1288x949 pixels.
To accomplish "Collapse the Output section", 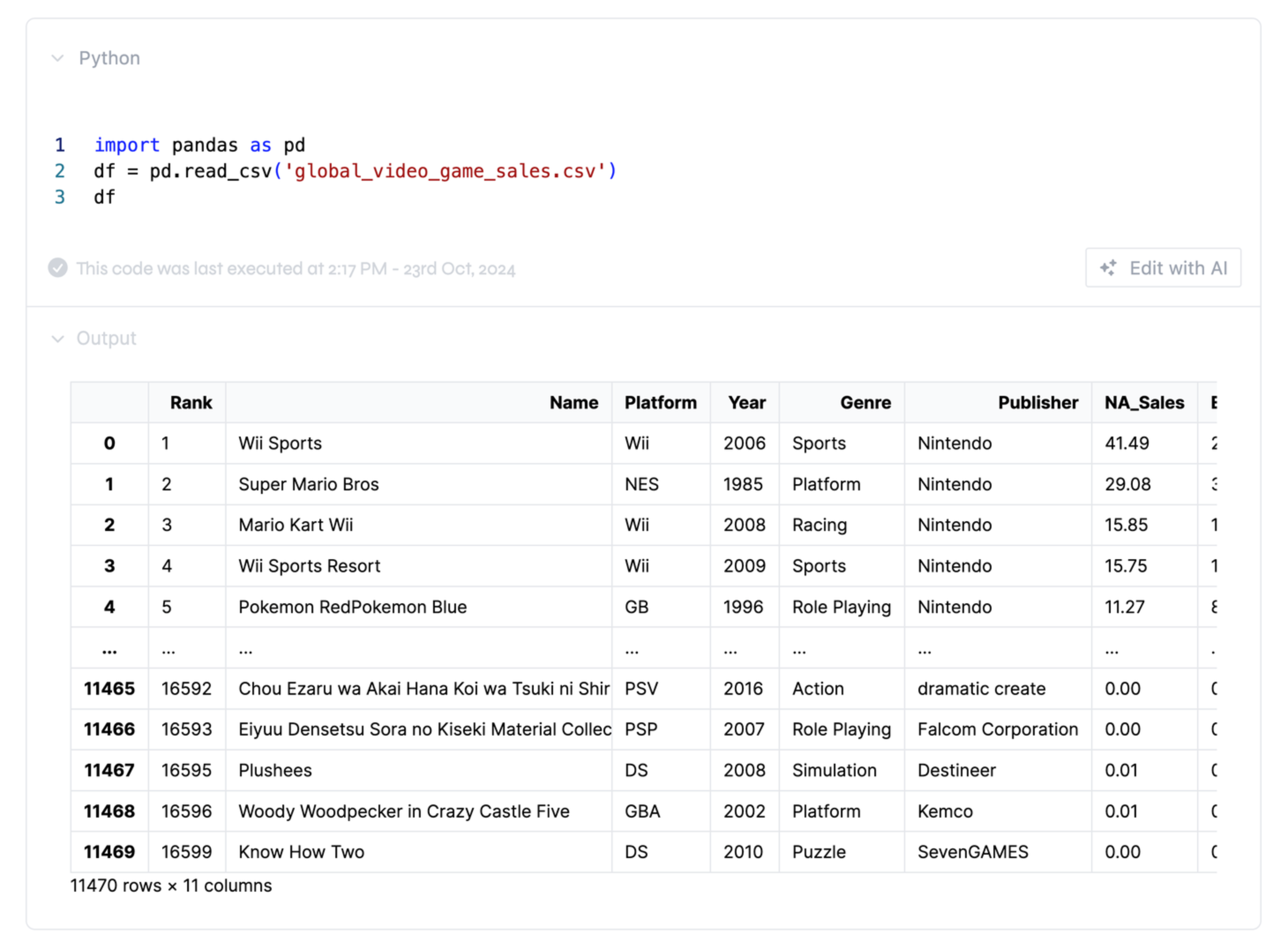I will pyautogui.click(x=57, y=338).
